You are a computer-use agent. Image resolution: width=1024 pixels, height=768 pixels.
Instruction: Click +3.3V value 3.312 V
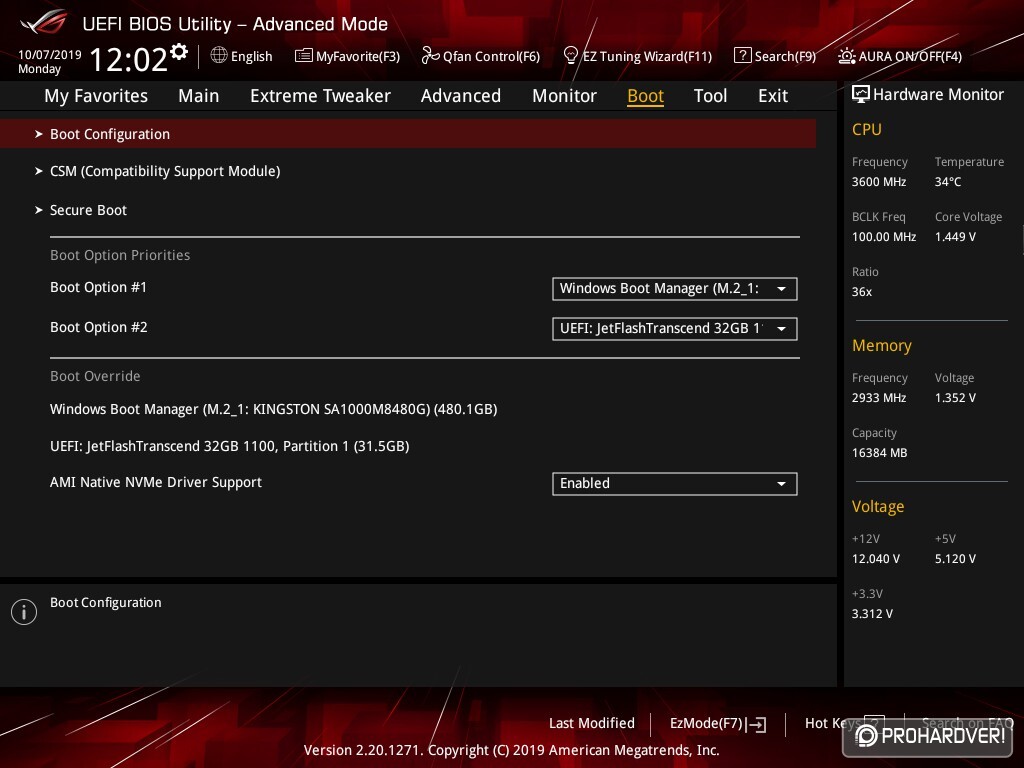pos(872,614)
